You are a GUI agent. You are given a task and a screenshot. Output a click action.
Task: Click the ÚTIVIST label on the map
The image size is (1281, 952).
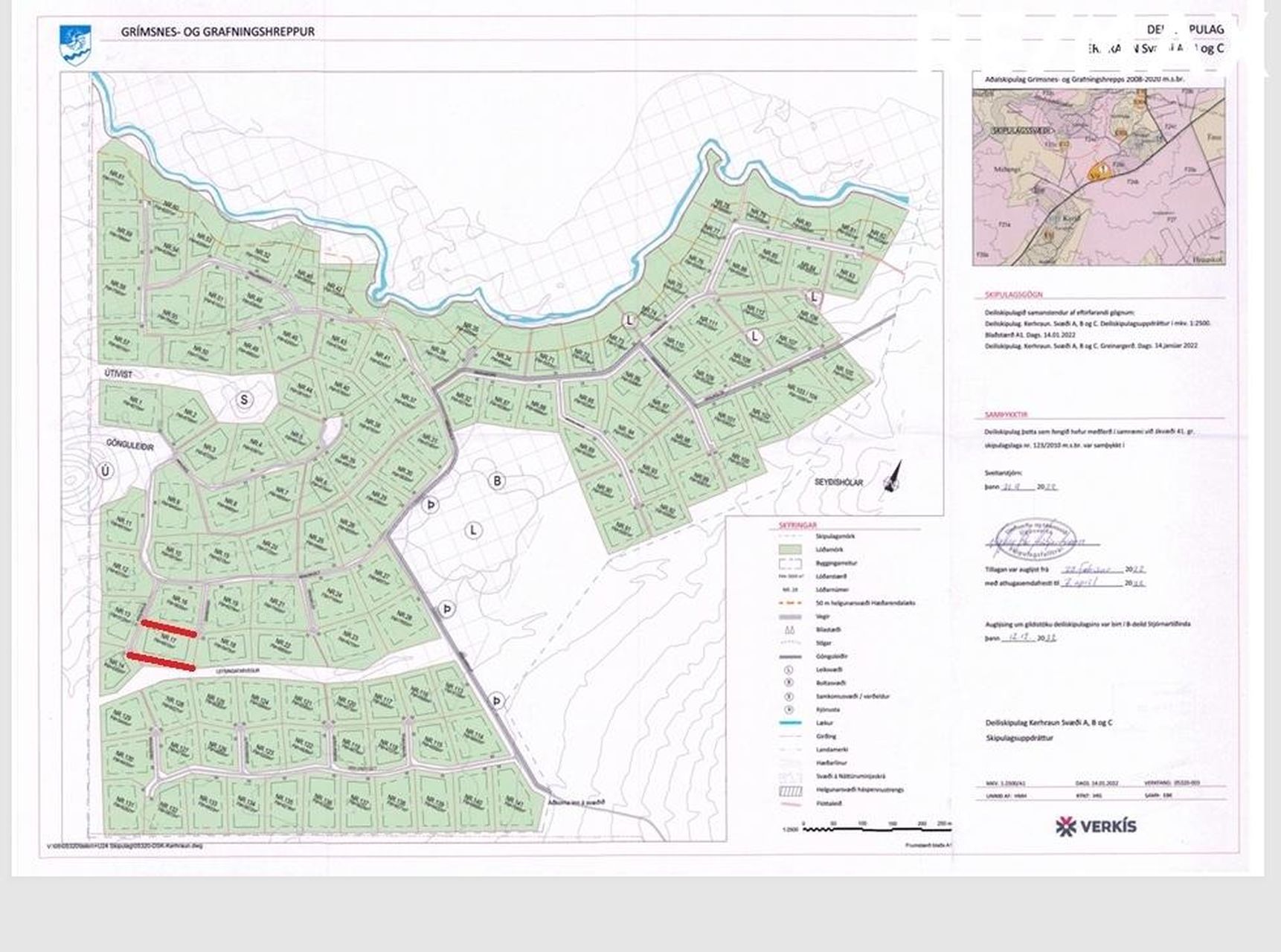point(118,374)
